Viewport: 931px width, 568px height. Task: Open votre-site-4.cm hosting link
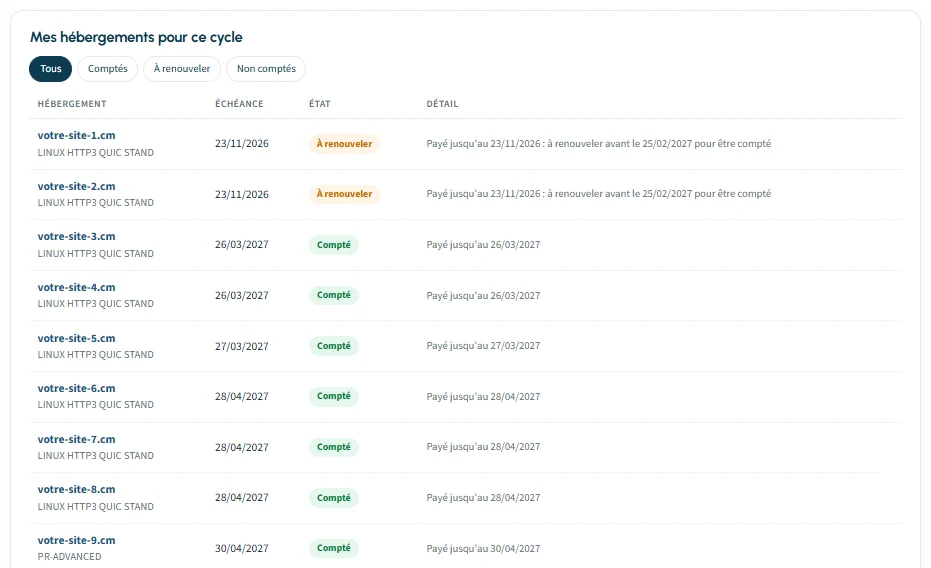pyautogui.click(x=76, y=287)
